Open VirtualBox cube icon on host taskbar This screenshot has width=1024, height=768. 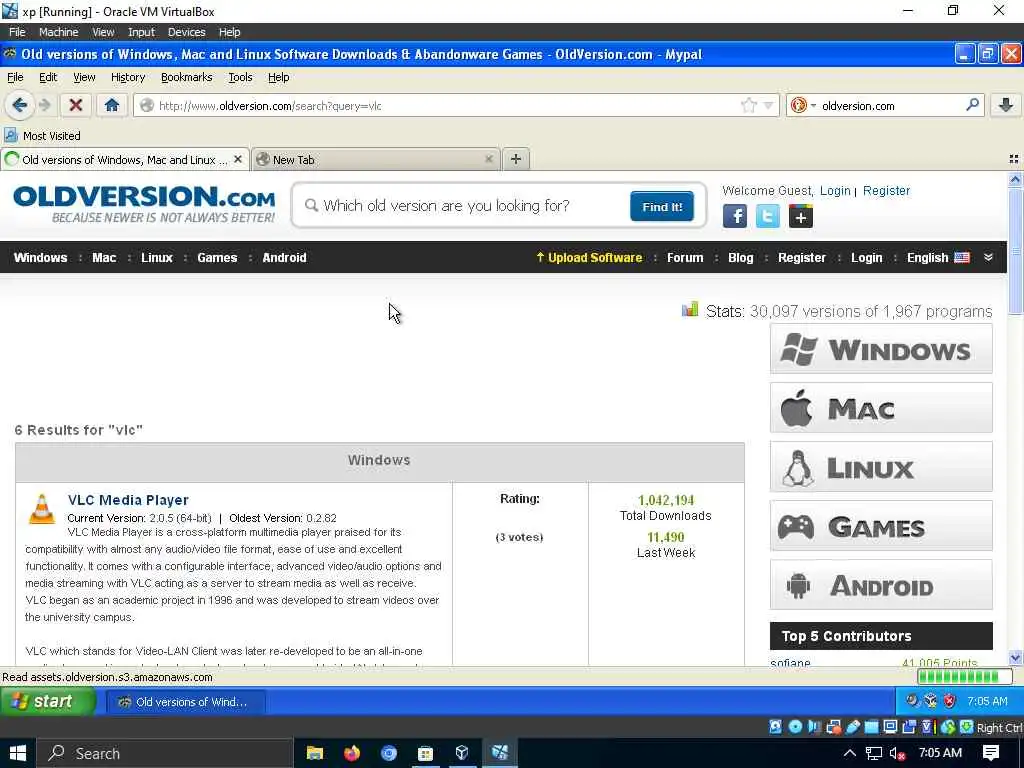pos(462,753)
